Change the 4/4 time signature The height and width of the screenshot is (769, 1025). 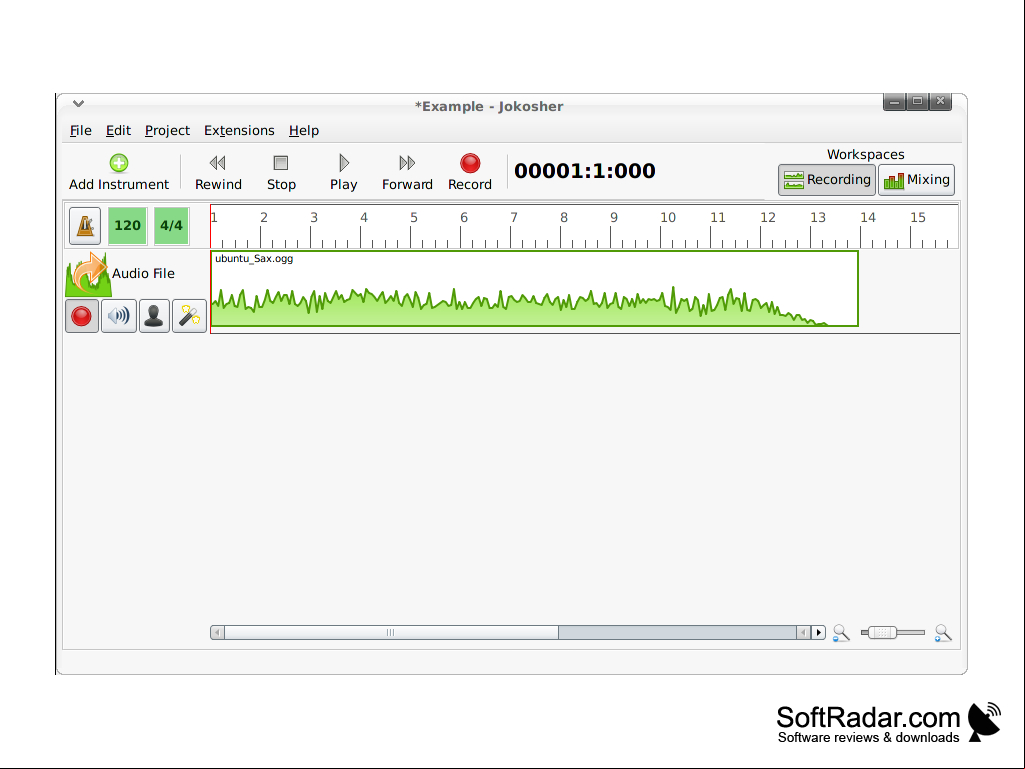point(171,226)
